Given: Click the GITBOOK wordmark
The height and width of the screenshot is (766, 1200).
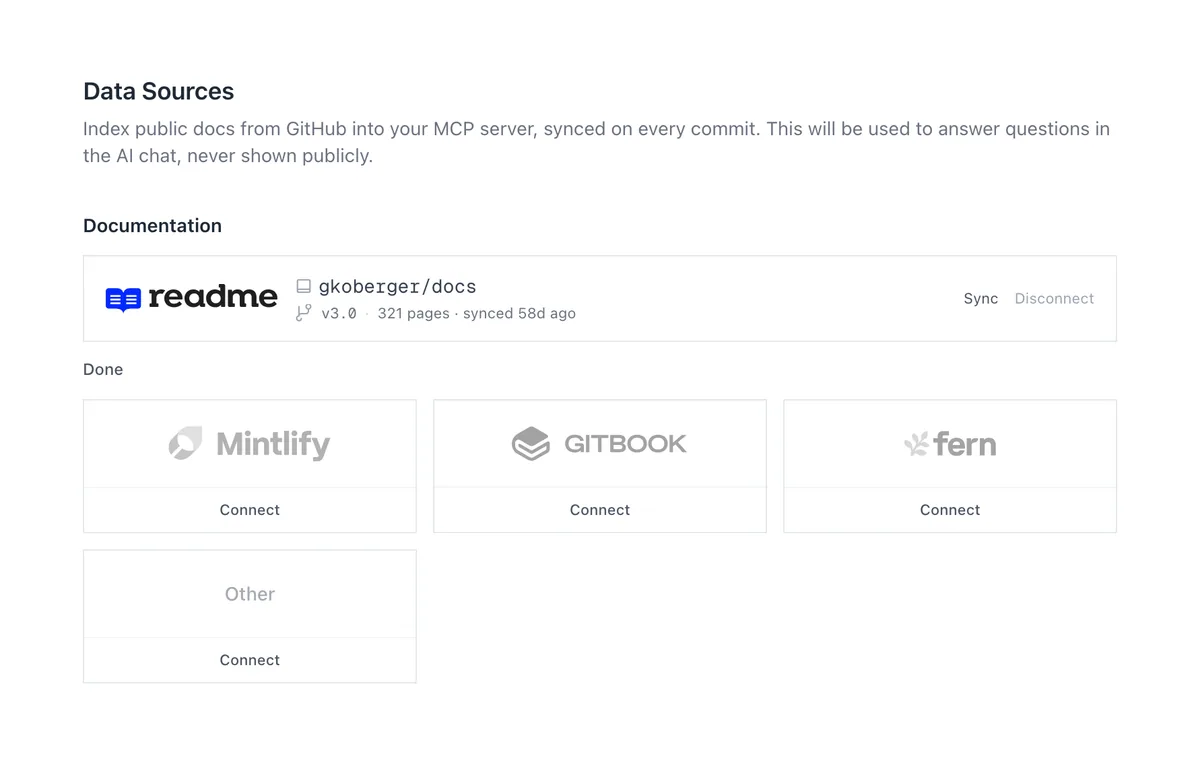Looking at the screenshot, I should click(x=626, y=443).
